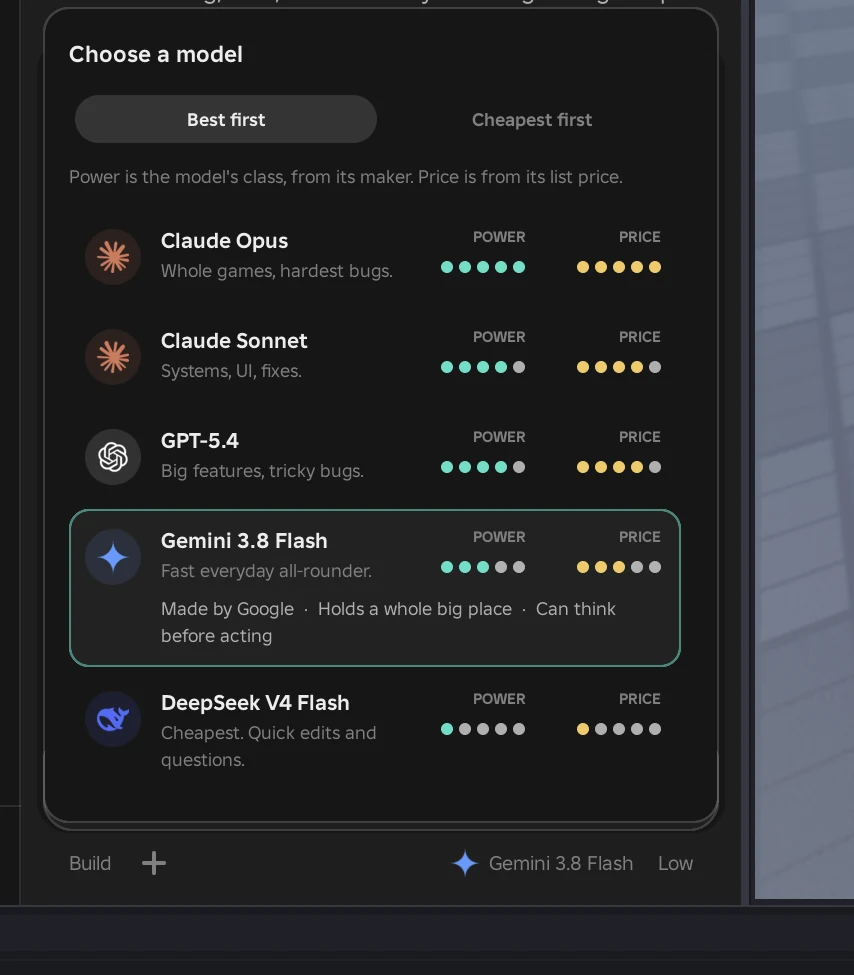Click DeepSeek V4 Flash price rating dots
The height and width of the screenshot is (975, 854).
[619, 729]
